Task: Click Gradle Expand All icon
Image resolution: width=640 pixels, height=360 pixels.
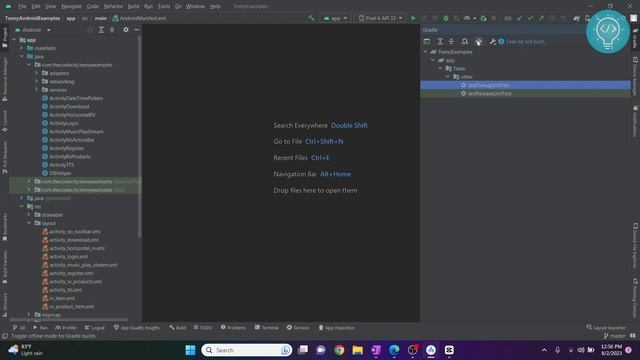Action: click(x=440, y=41)
